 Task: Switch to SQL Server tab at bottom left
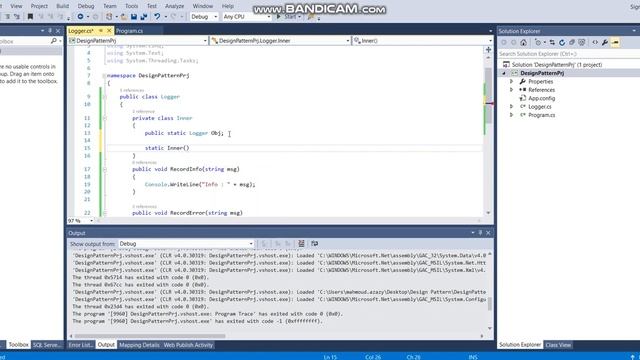tap(47, 345)
